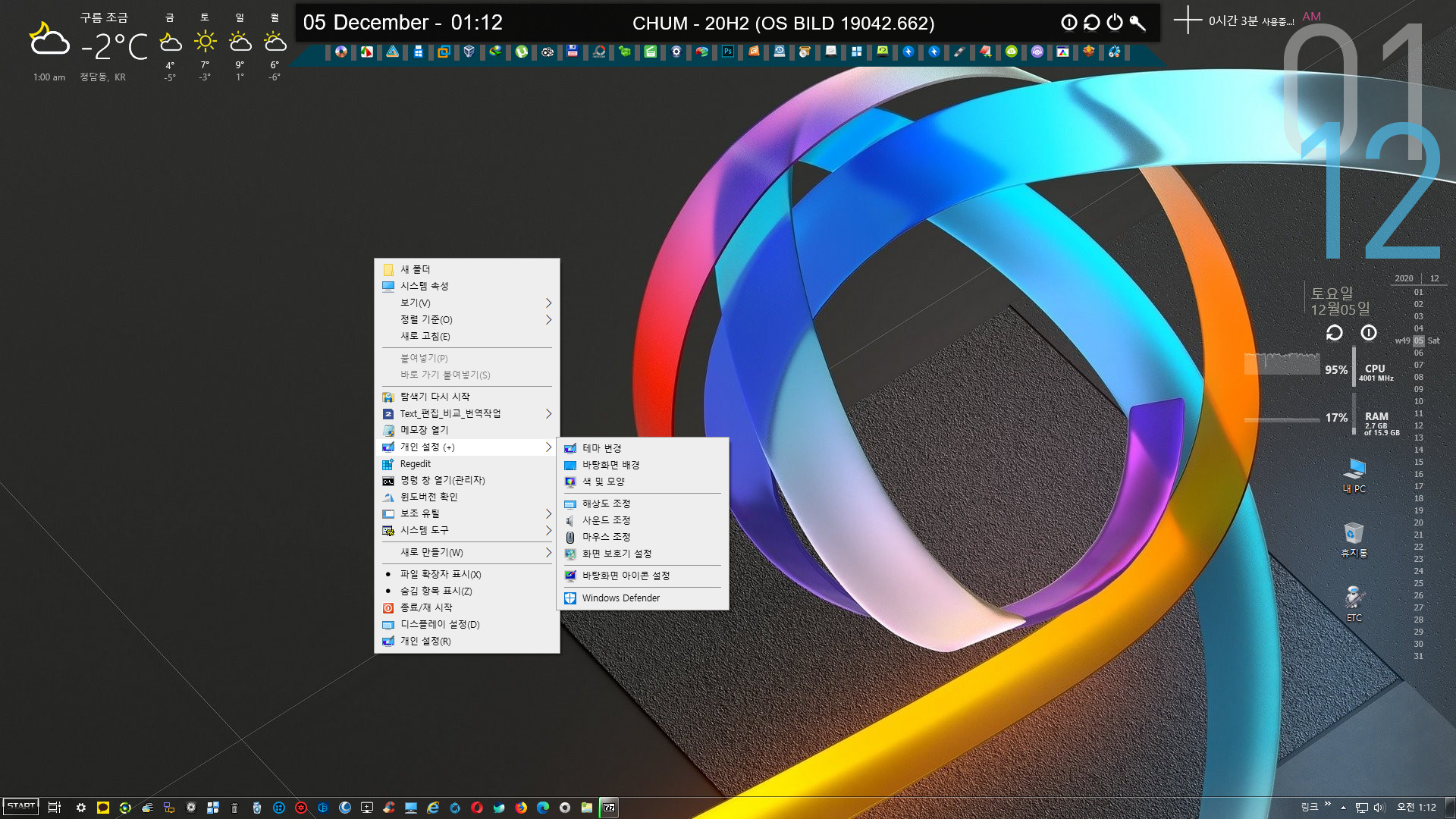Open Windows Defender from submenu

point(643,598)
